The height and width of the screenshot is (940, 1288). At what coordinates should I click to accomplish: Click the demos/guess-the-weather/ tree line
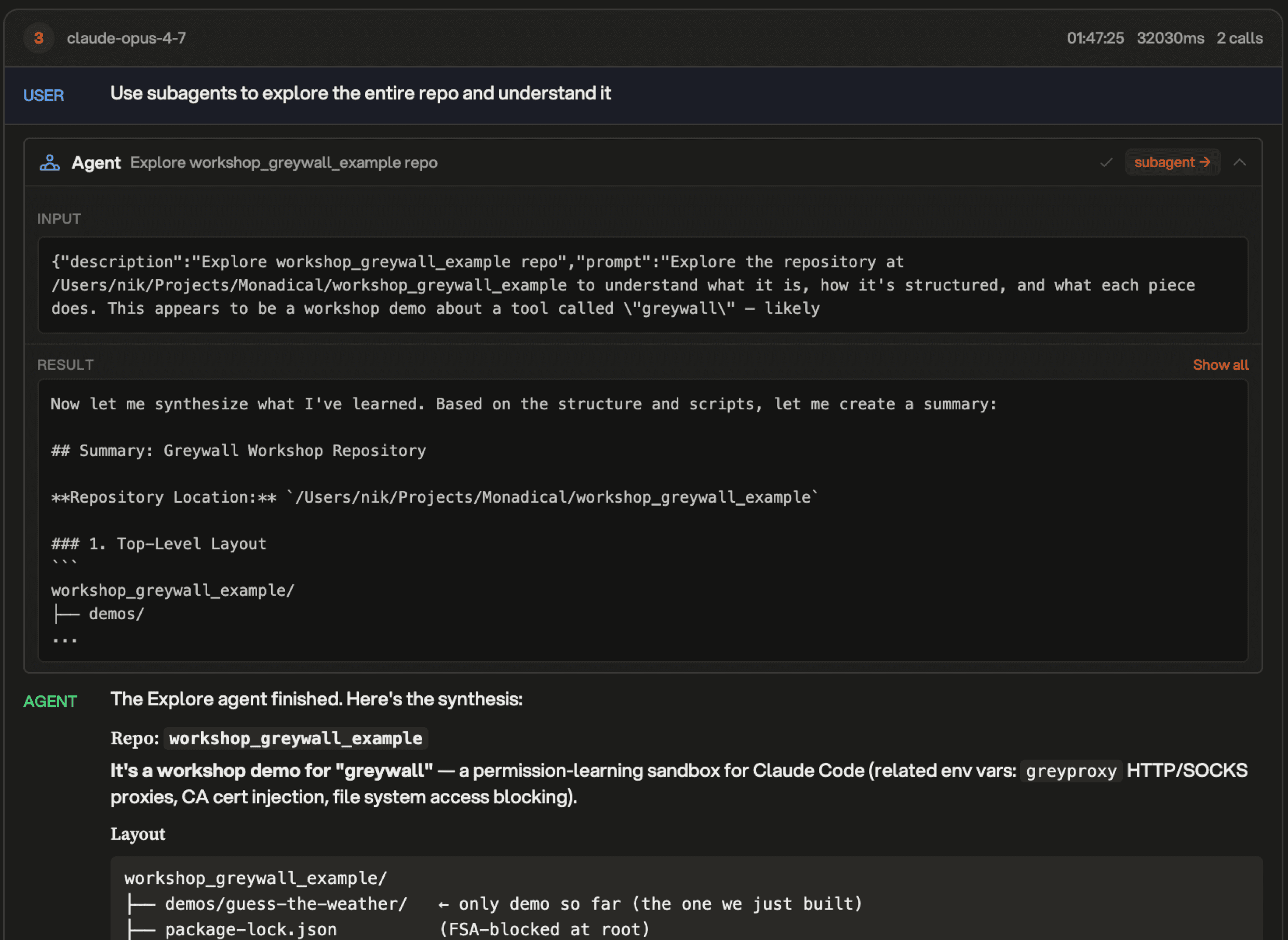pos(493,904)
